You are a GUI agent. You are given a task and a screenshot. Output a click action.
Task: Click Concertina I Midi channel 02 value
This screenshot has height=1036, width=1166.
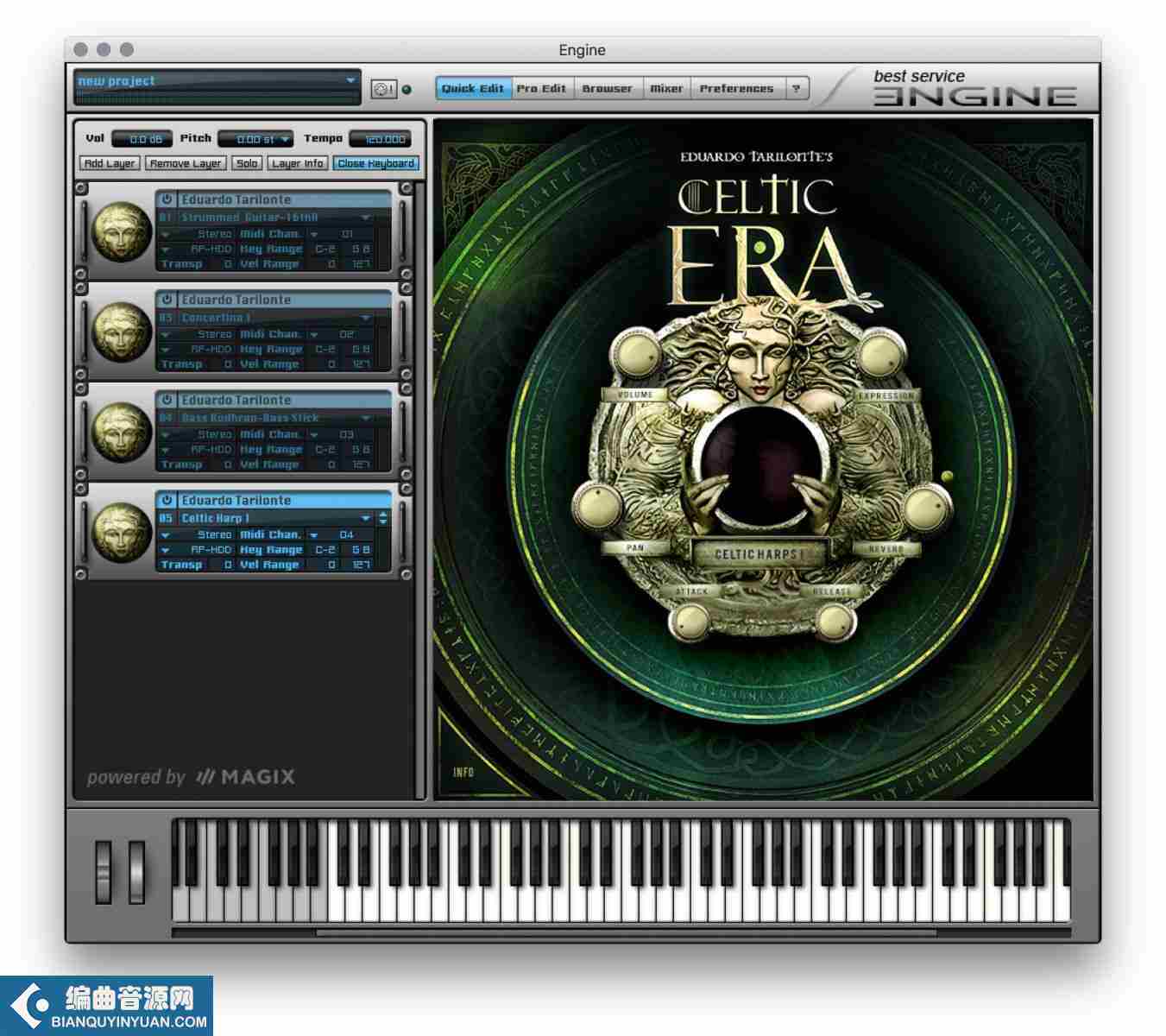(x=348, y=334)
